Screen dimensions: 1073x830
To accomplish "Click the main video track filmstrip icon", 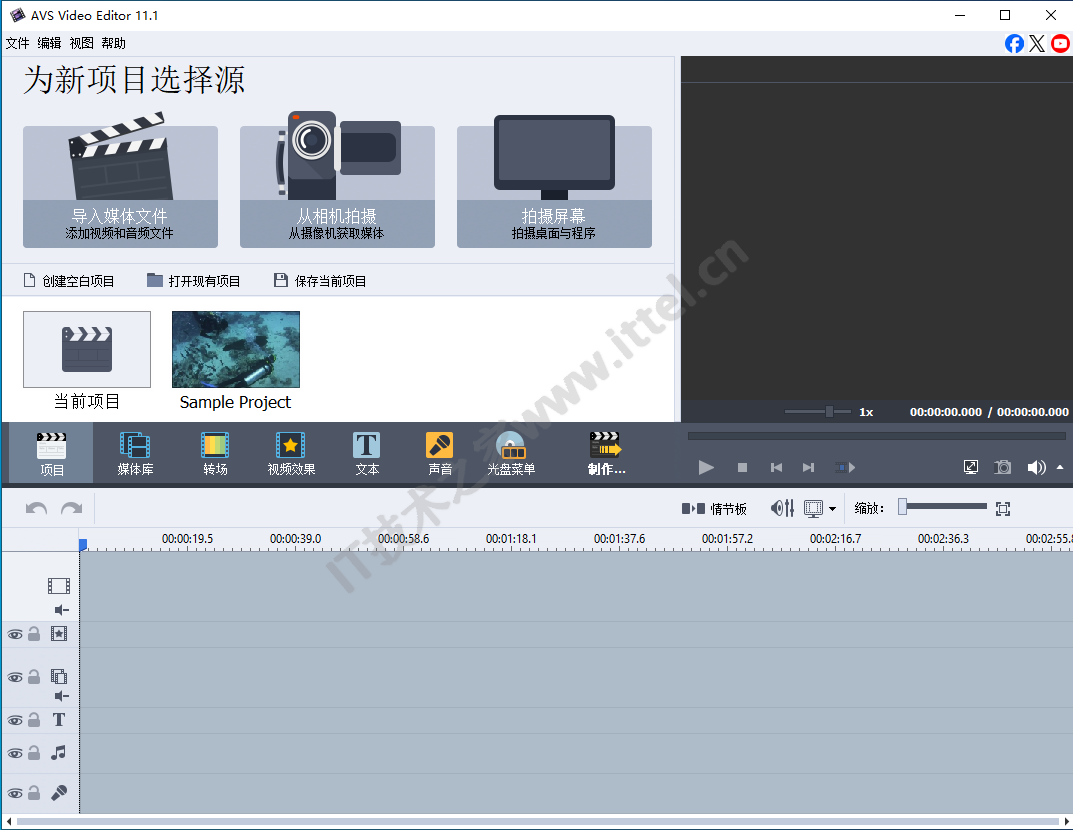I will [x=59, y=586].
